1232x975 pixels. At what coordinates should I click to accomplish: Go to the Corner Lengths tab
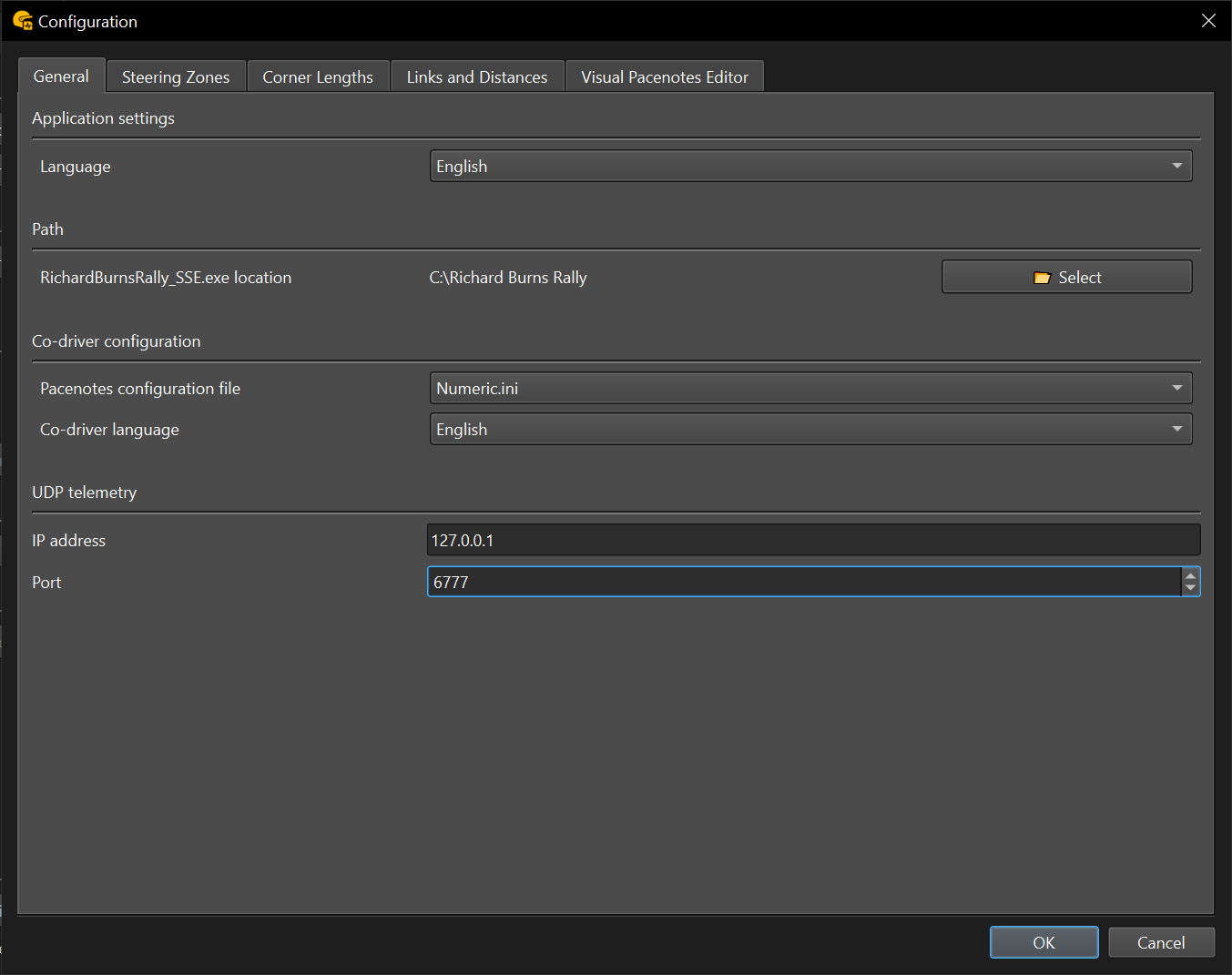(318, 77)
